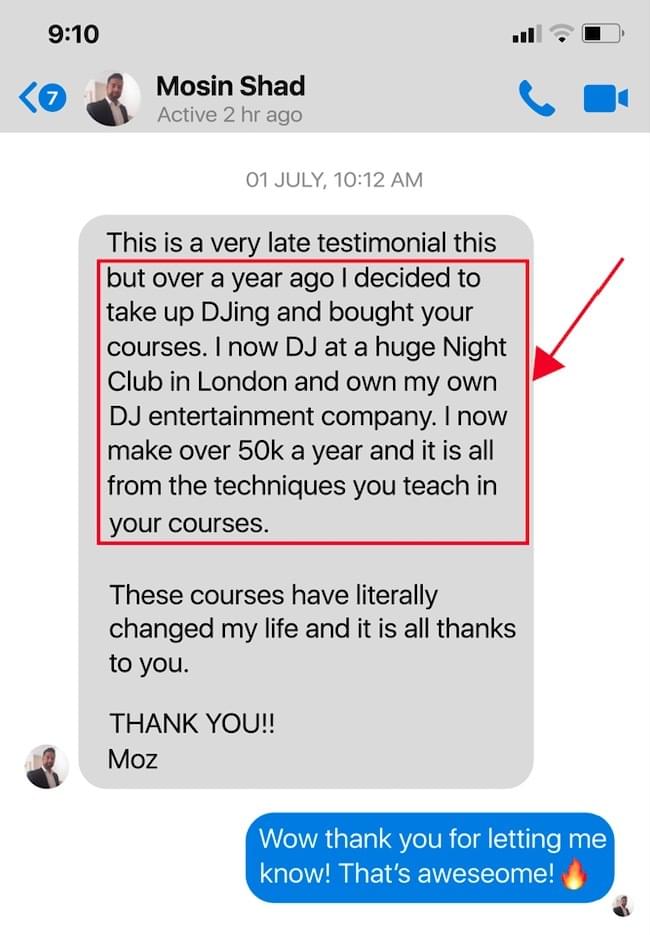Tap the 01 JULY, 10:12 AM timestamp
Image resolution: width=650 pixels, height=935 pixels.
[x=334, y=179]
